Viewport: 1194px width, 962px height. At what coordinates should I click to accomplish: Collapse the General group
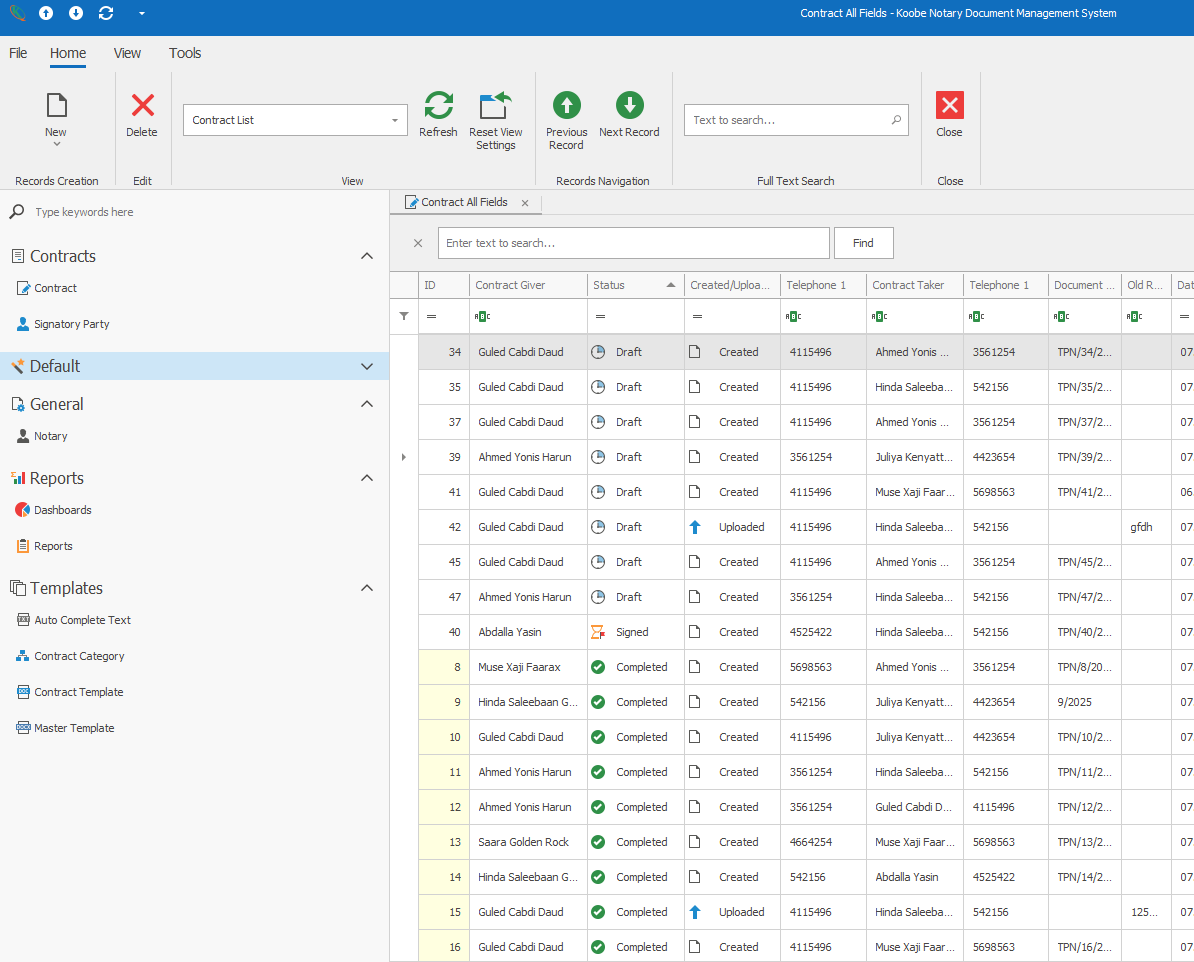366,404
